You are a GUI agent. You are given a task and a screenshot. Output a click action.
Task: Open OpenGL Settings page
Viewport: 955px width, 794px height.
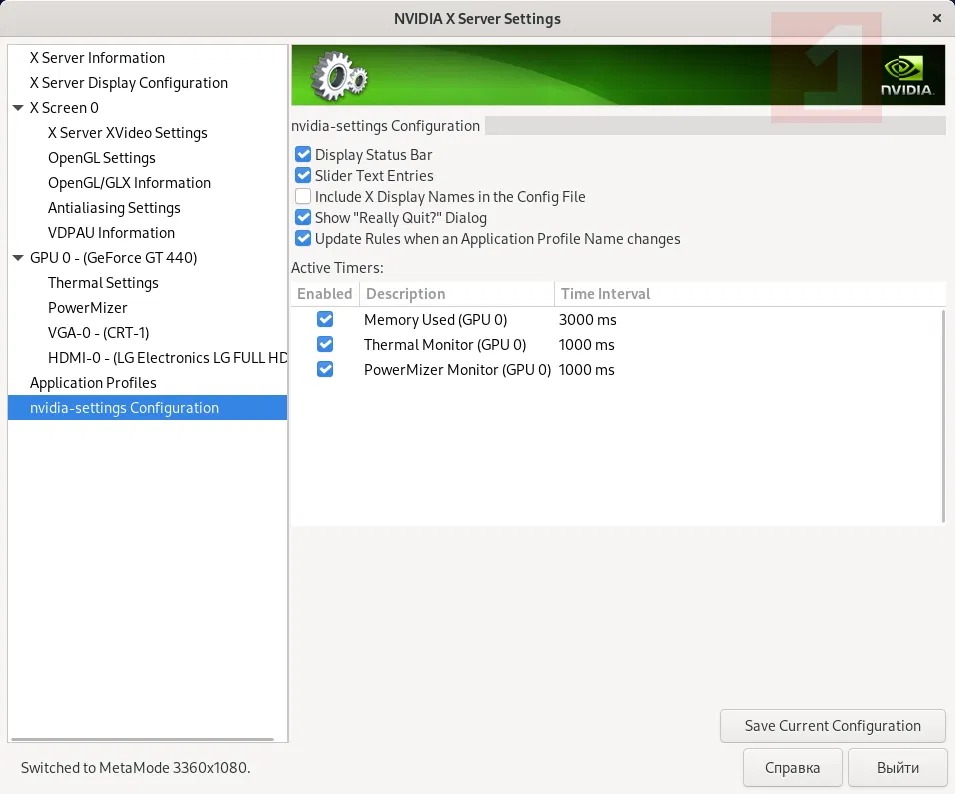tap(102, 158)
